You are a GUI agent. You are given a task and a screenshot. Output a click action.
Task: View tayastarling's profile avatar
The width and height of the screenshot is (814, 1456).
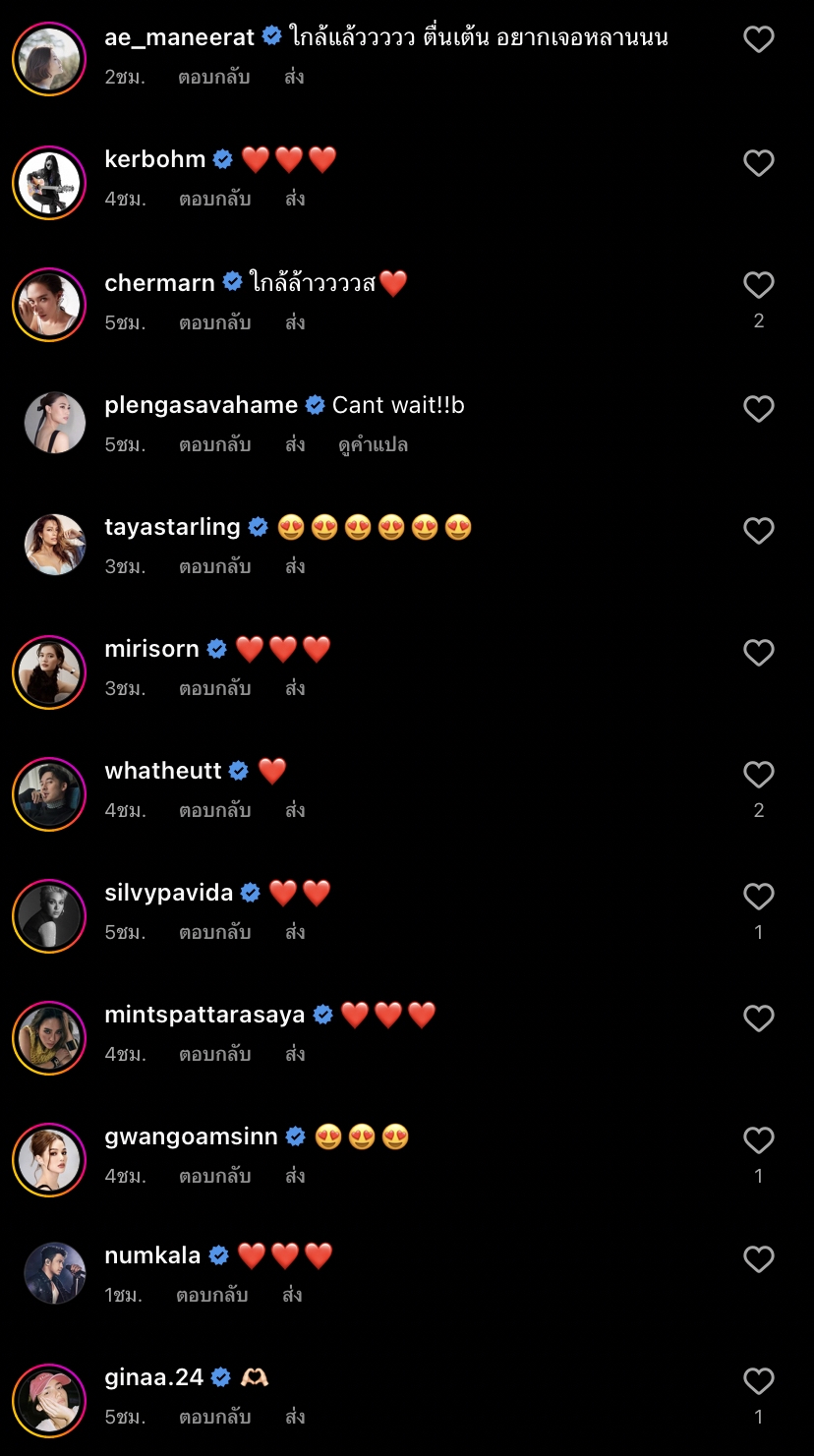(54, 545)
